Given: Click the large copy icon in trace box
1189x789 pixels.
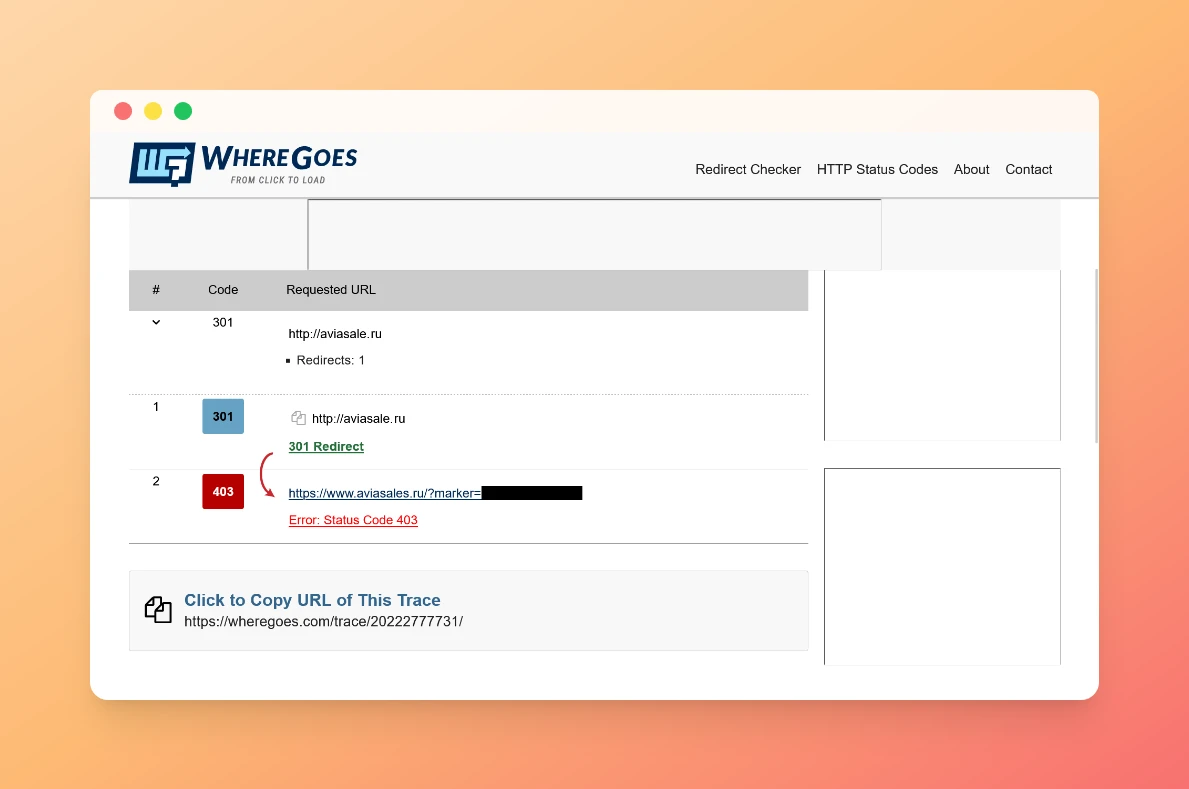Looking at the screenshot, I should [x=158, y=610].
